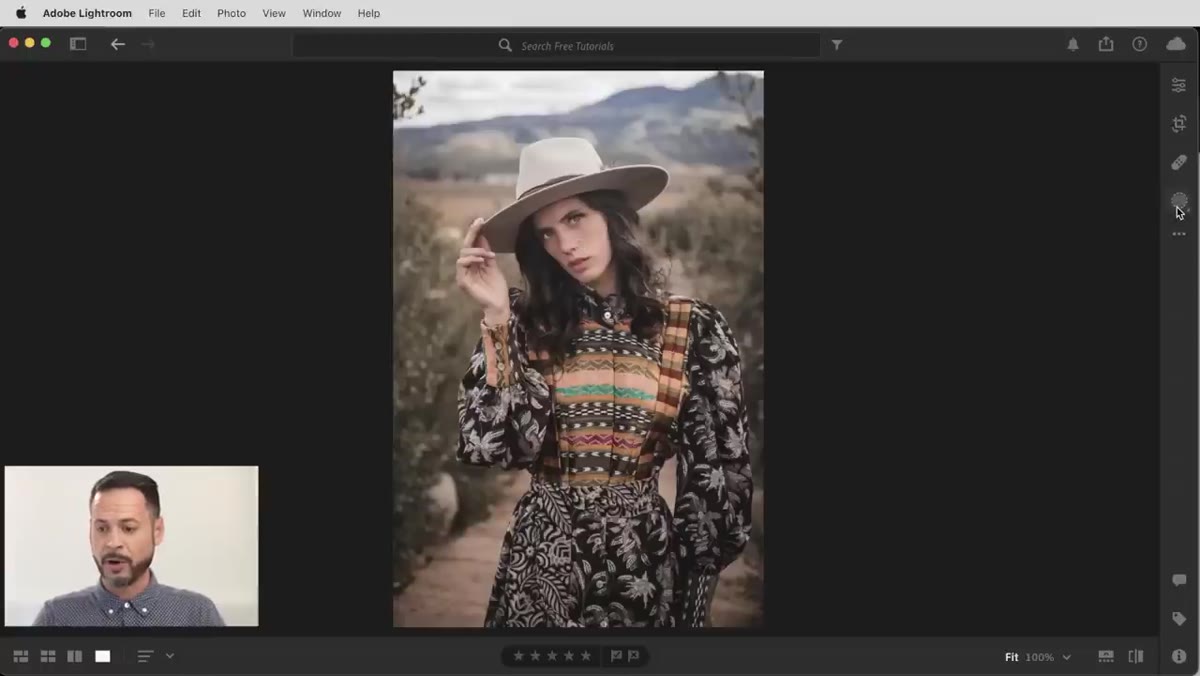
Task: Open the Photo menu
Action: pyautogui.click(x=231, y=13)
